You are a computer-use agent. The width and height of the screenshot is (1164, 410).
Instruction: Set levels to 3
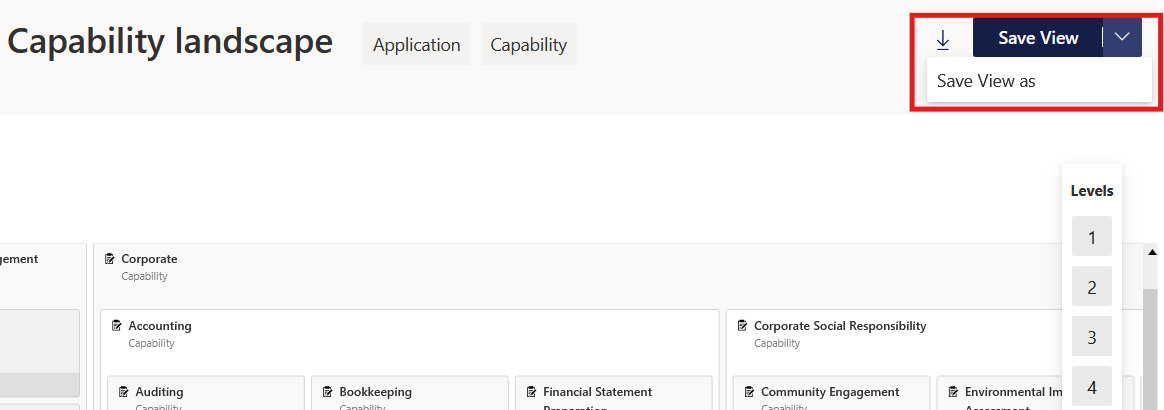click(x=1091, y=336)
